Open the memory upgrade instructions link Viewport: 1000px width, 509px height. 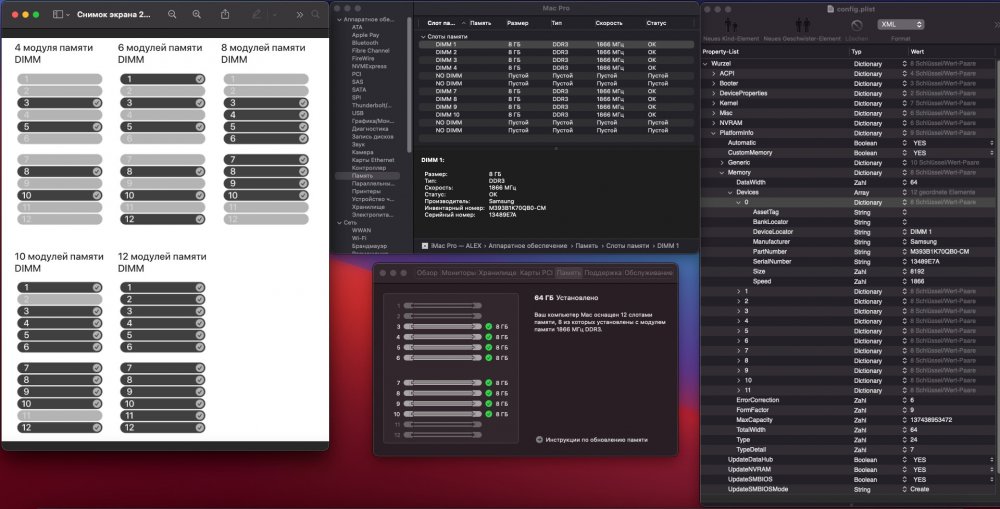coord(596,439)
